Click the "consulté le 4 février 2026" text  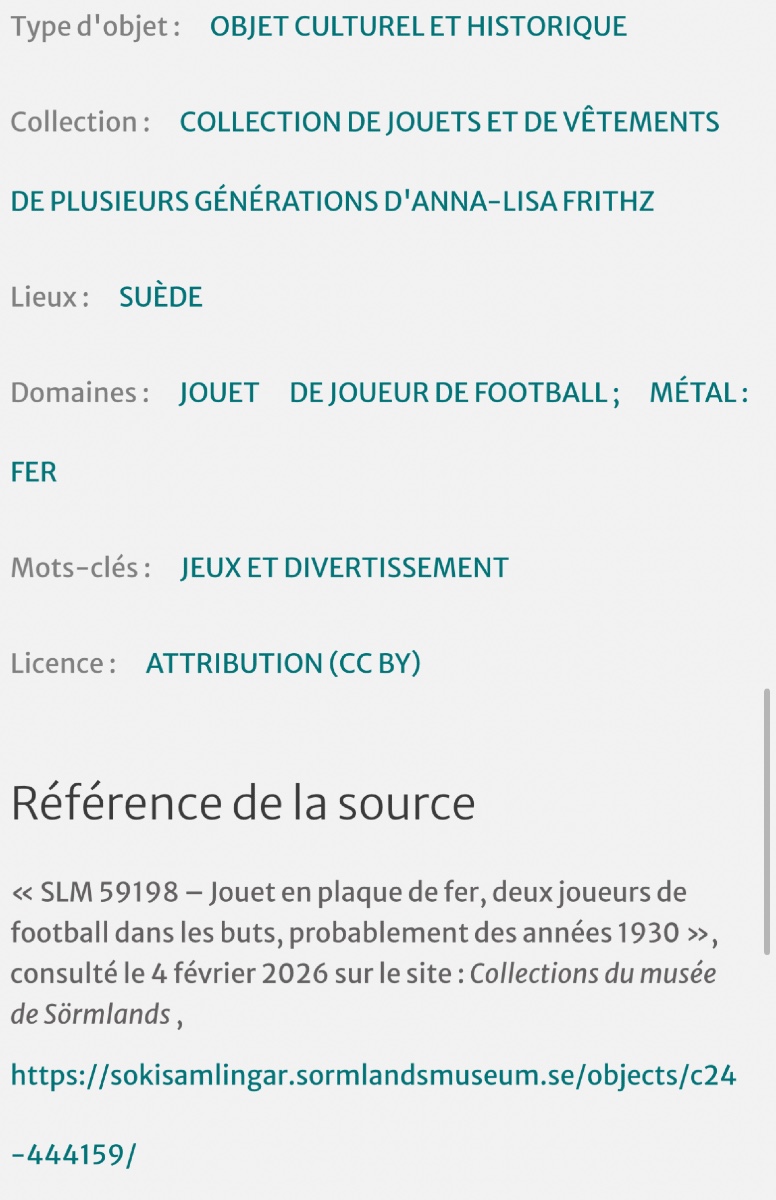pos(150,974)
